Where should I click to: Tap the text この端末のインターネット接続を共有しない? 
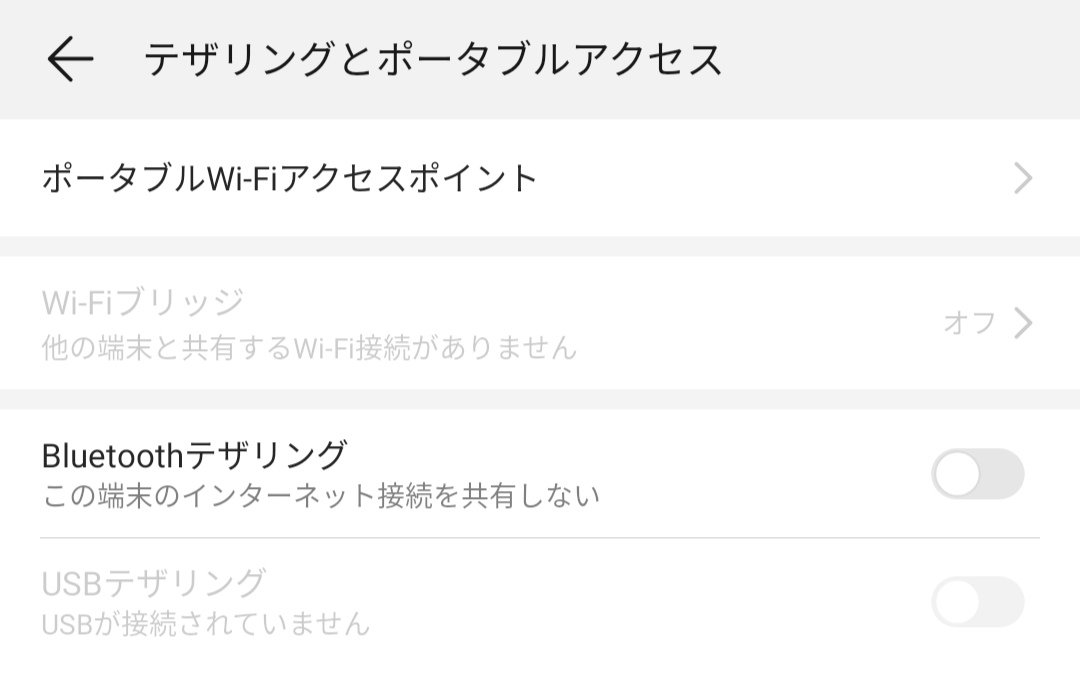tap(321, 495)
